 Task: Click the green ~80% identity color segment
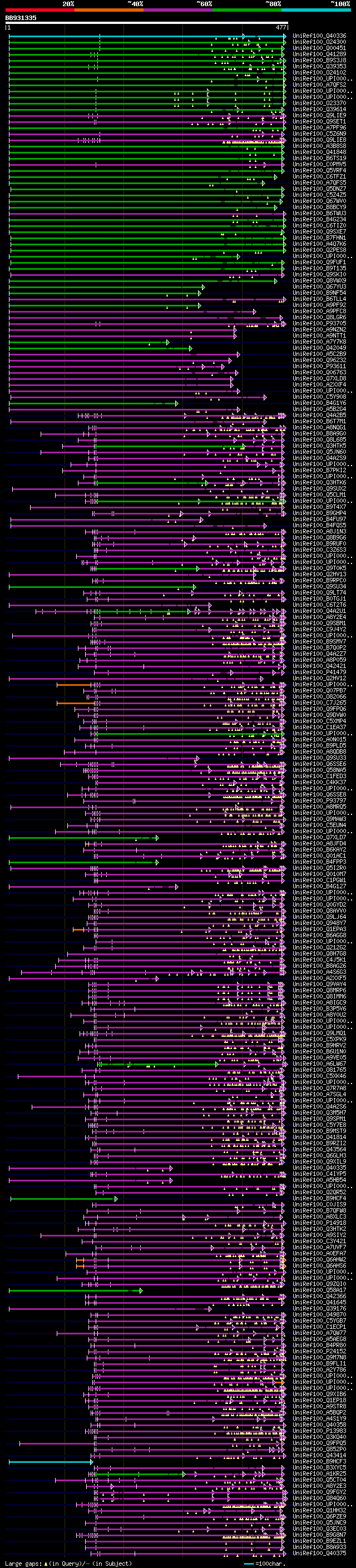tap(247, 10)
